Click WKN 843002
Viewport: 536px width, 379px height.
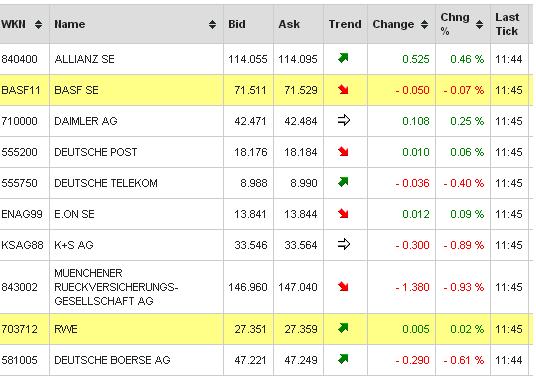click(19, 287)
